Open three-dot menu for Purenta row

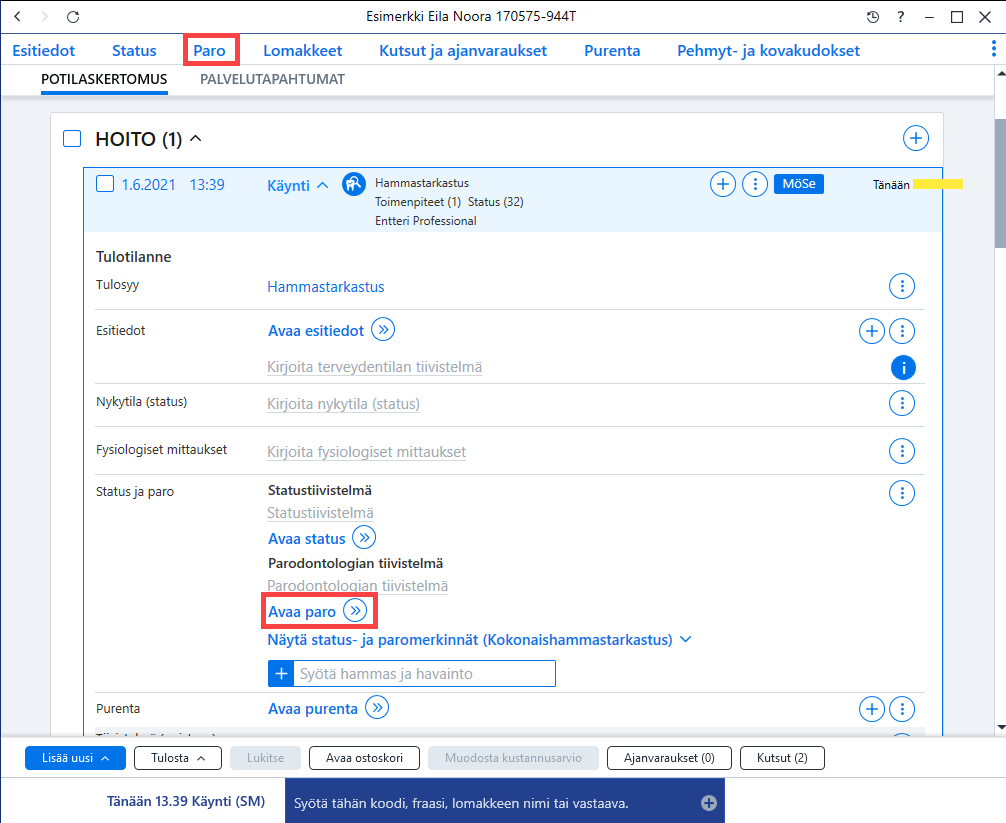[x=902, y=709]
